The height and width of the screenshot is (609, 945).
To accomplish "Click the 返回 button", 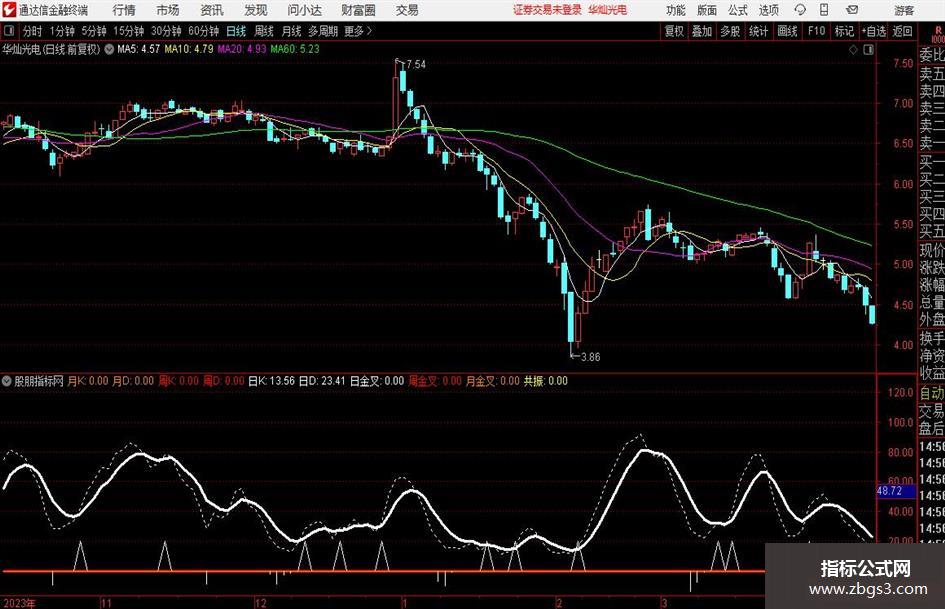I will 902,31.
